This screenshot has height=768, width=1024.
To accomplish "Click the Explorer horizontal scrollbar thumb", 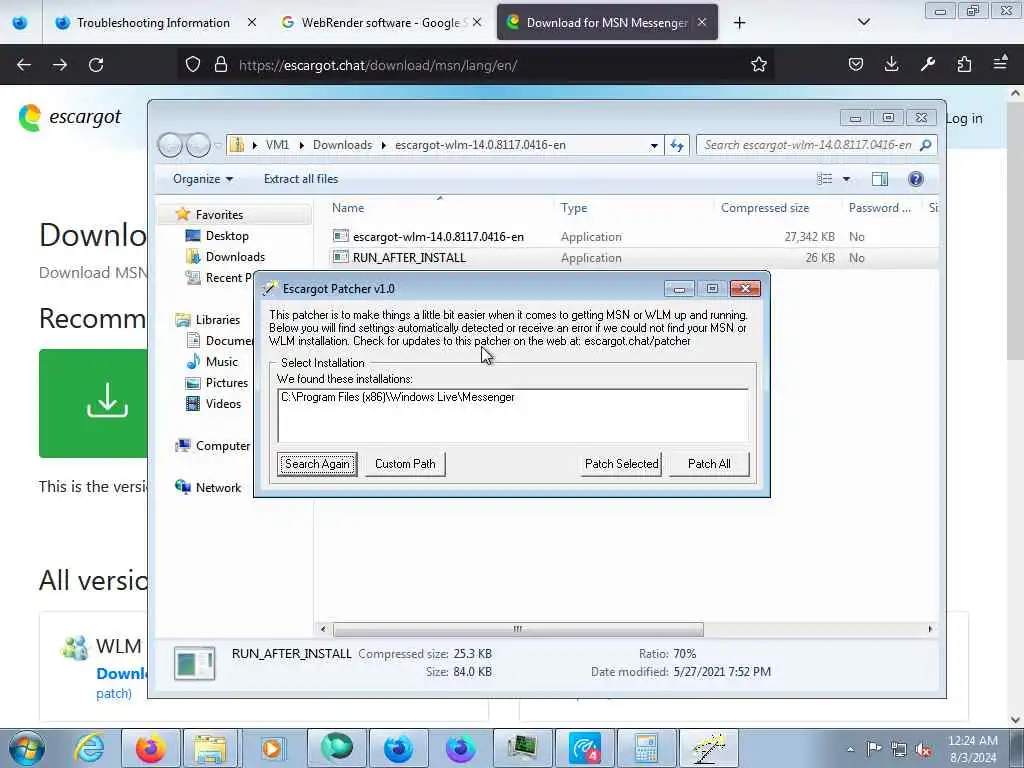I will [x=518, y=629].
